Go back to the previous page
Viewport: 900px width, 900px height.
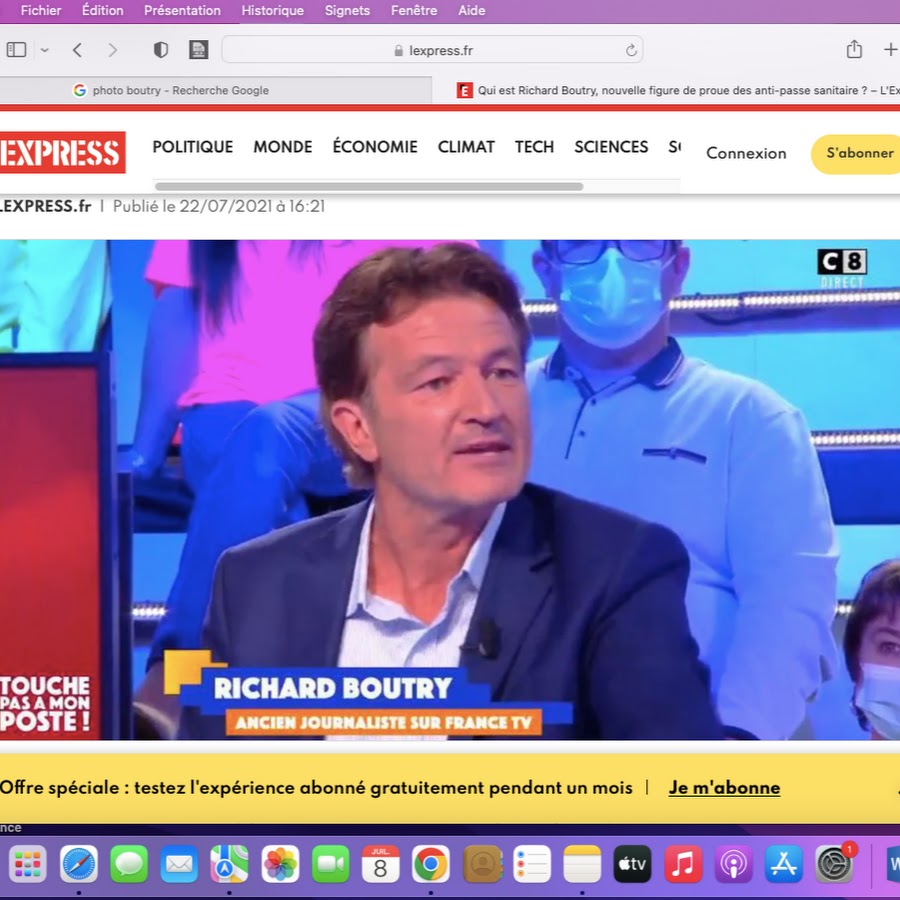[77, 51]
